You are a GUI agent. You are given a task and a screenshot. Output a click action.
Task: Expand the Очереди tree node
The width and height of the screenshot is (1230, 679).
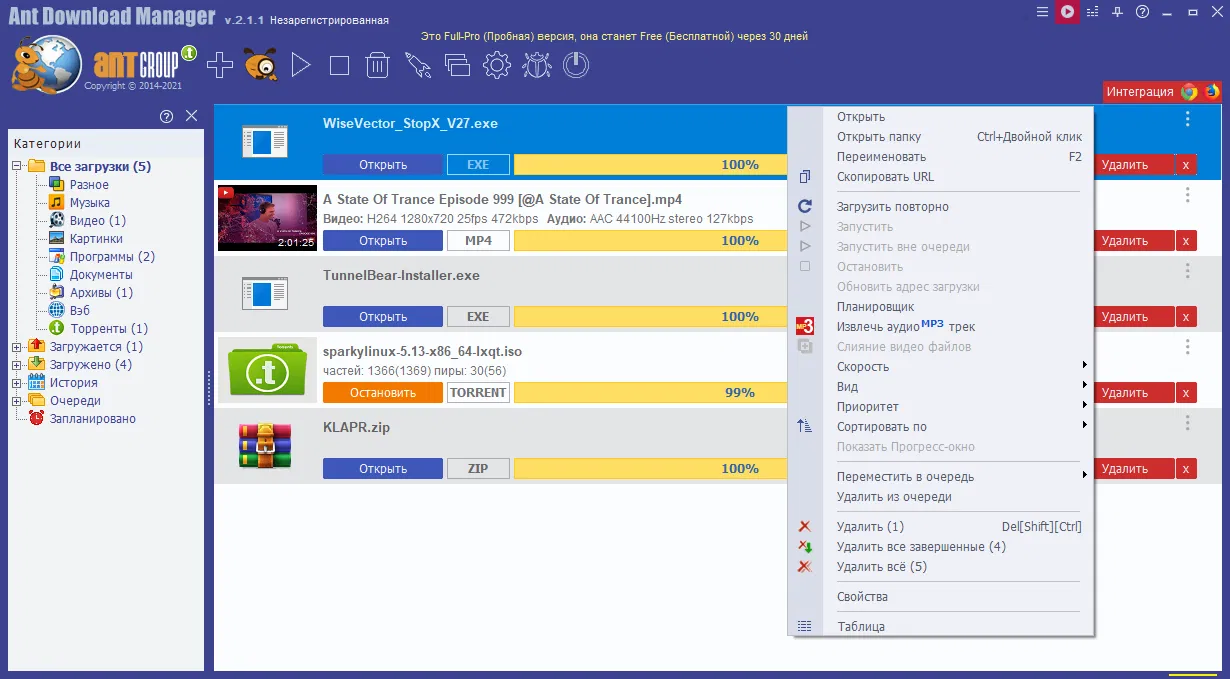click(x=17, y=401)
